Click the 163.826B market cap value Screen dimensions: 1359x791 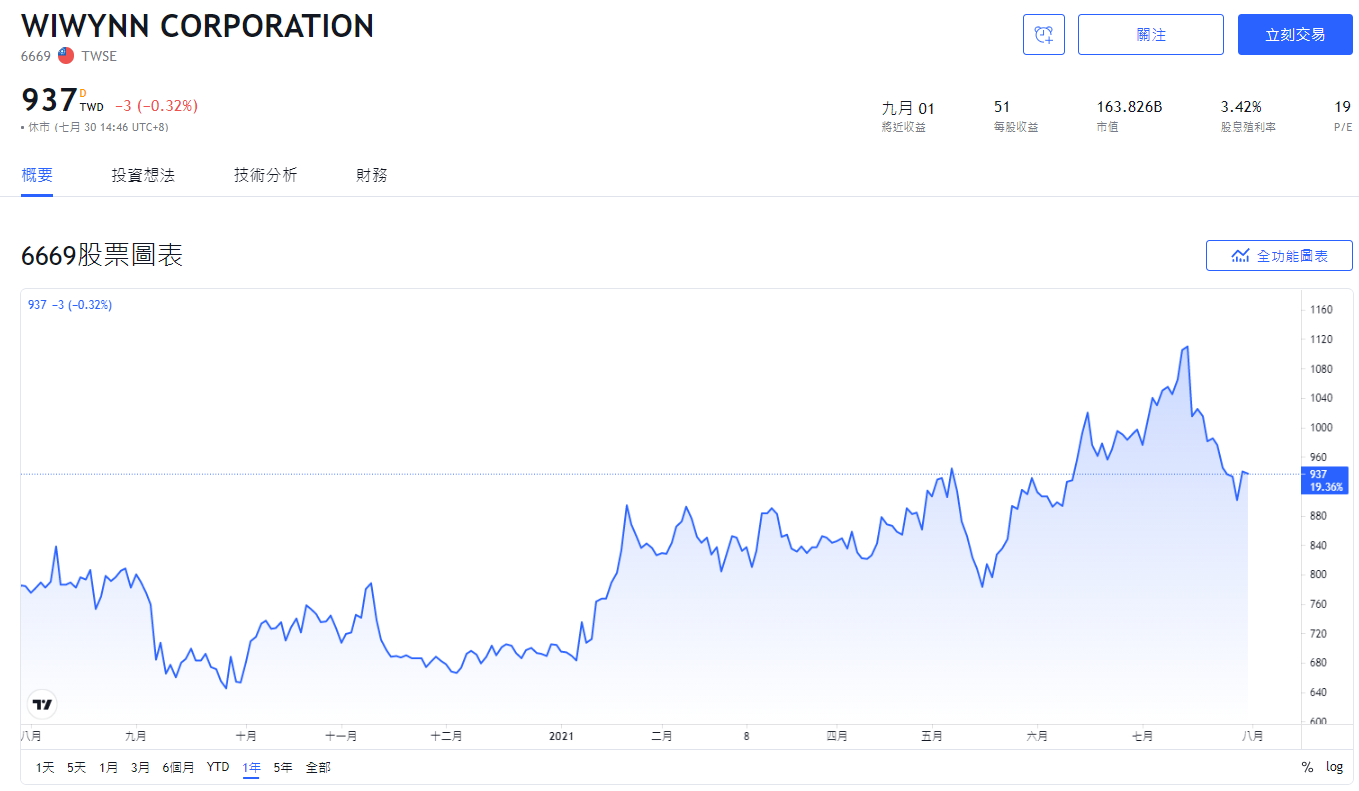[1130, 107]
